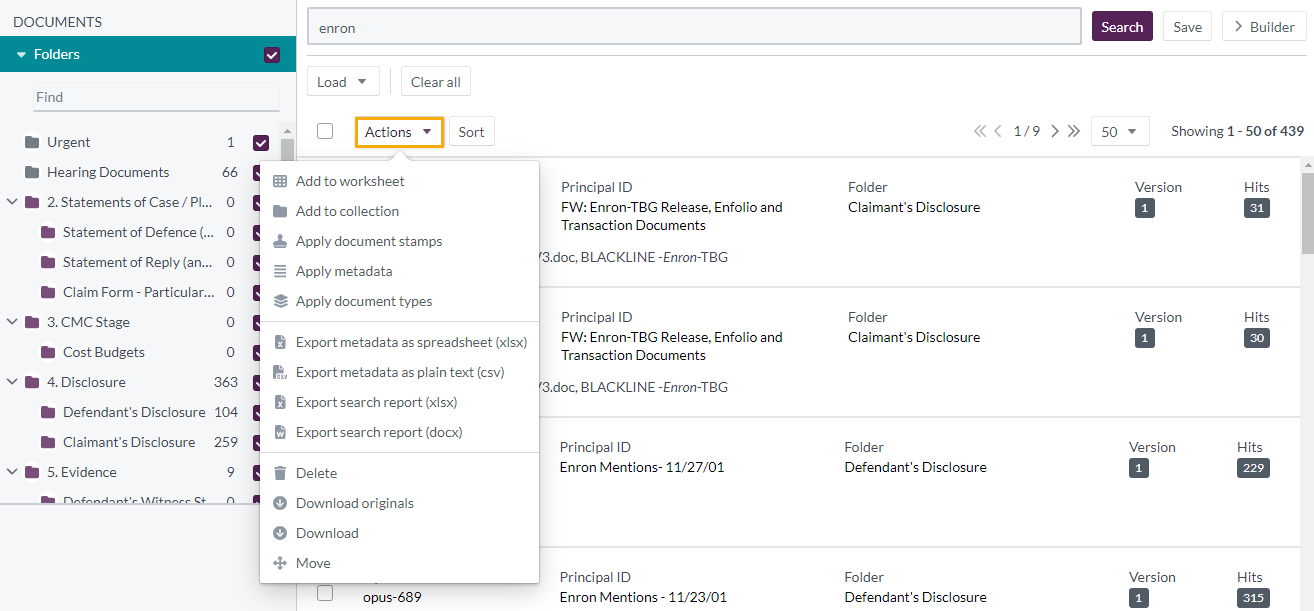The image size is (1314, 611).
Task: Click the trash icon beside Delete
Action: 280,473
